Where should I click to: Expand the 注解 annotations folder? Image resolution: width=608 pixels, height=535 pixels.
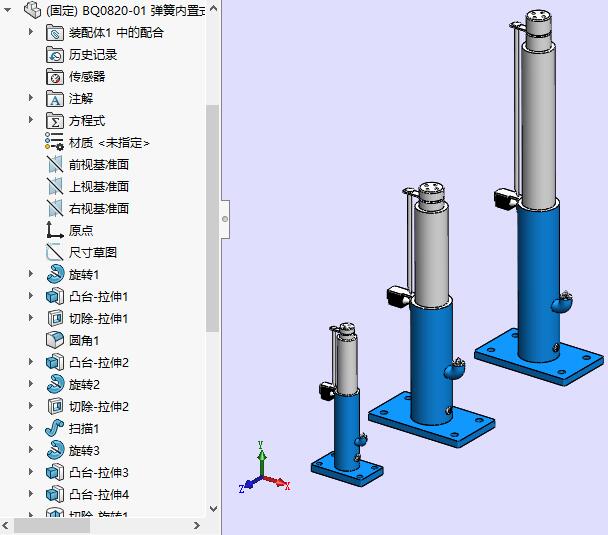[31, 98]
